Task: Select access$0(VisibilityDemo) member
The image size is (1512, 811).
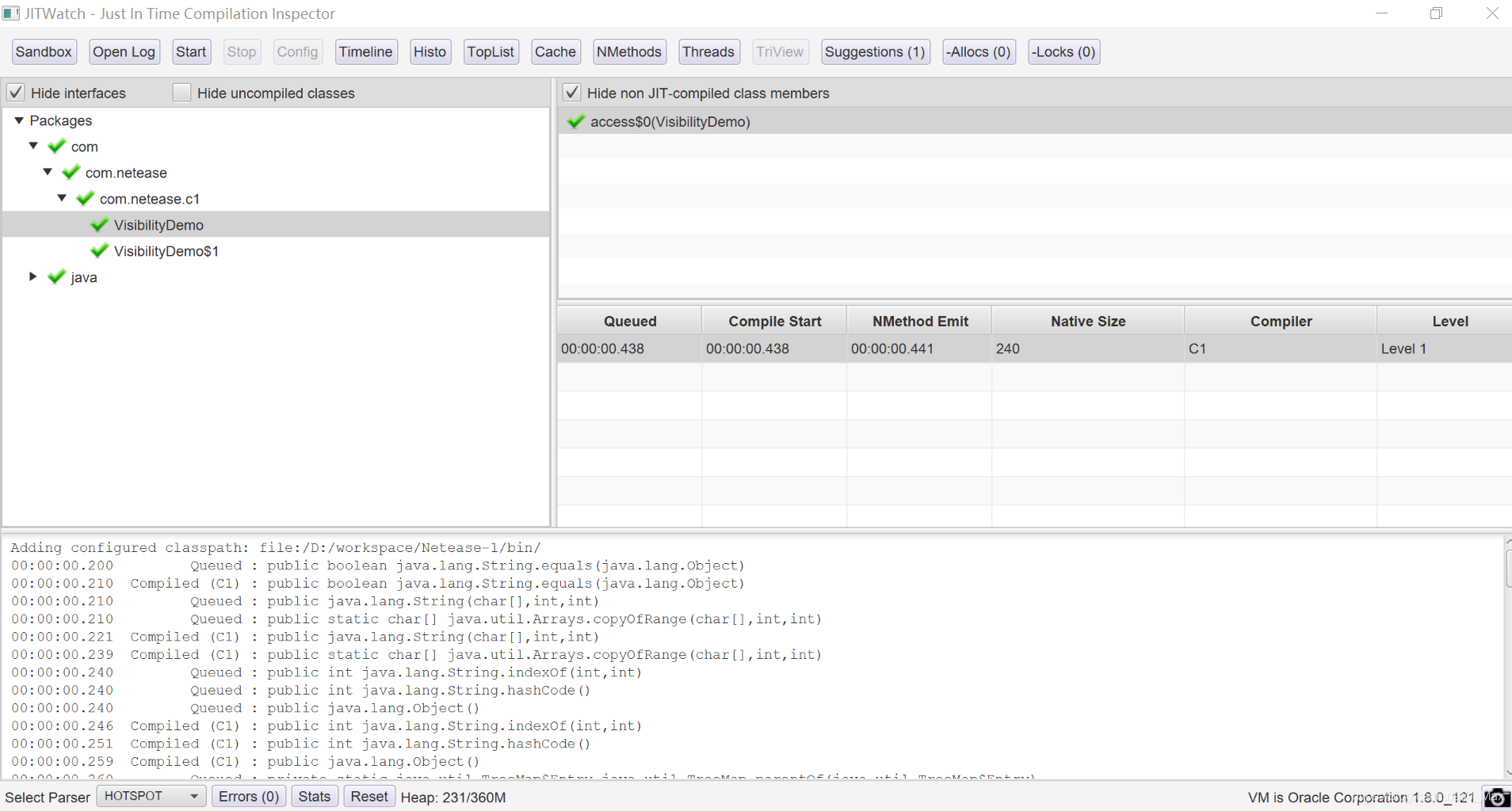Action: [1035, 121]
